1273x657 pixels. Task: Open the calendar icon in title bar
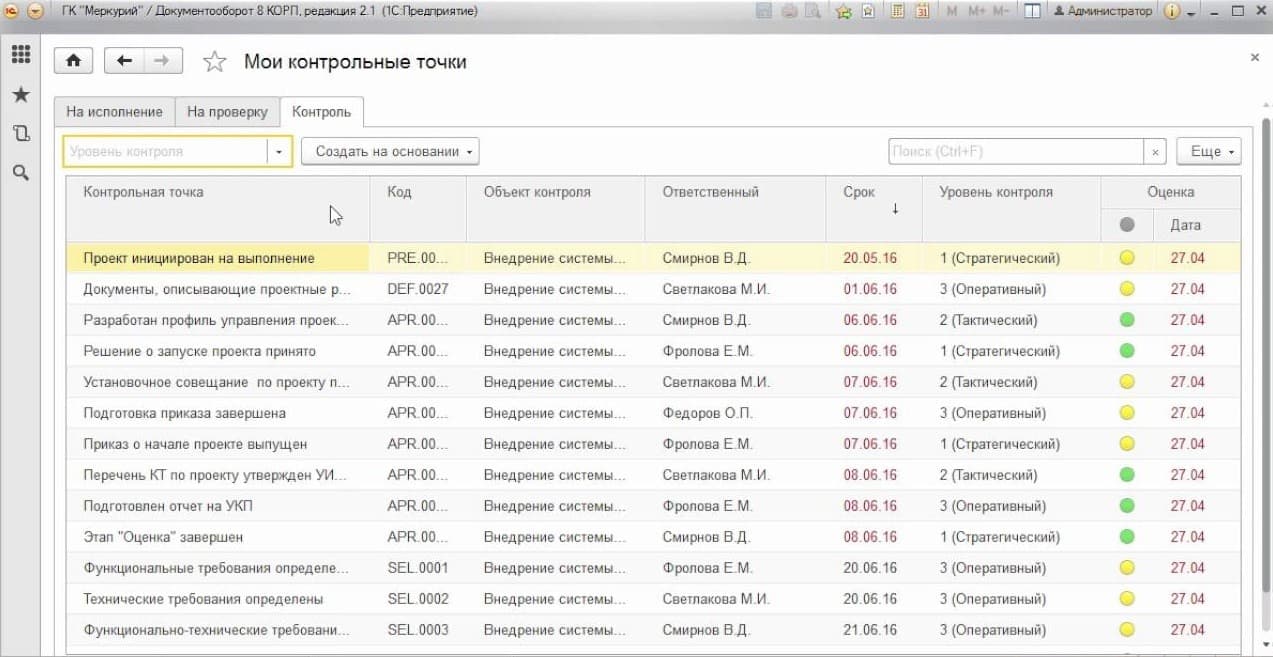[x=922, y=11]
